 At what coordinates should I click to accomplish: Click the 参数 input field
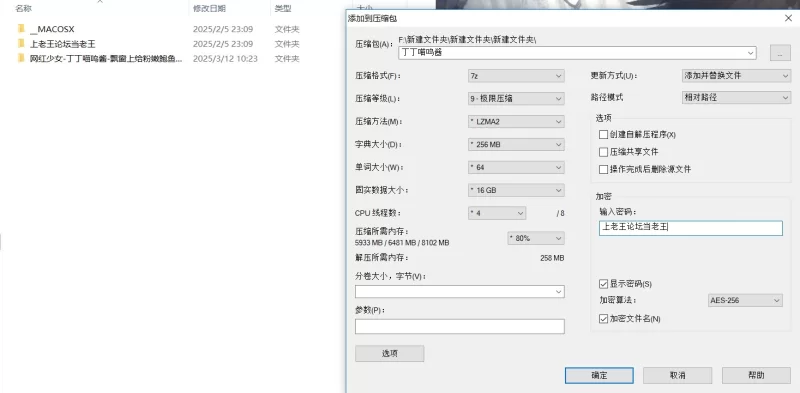(x=460, y=327)
